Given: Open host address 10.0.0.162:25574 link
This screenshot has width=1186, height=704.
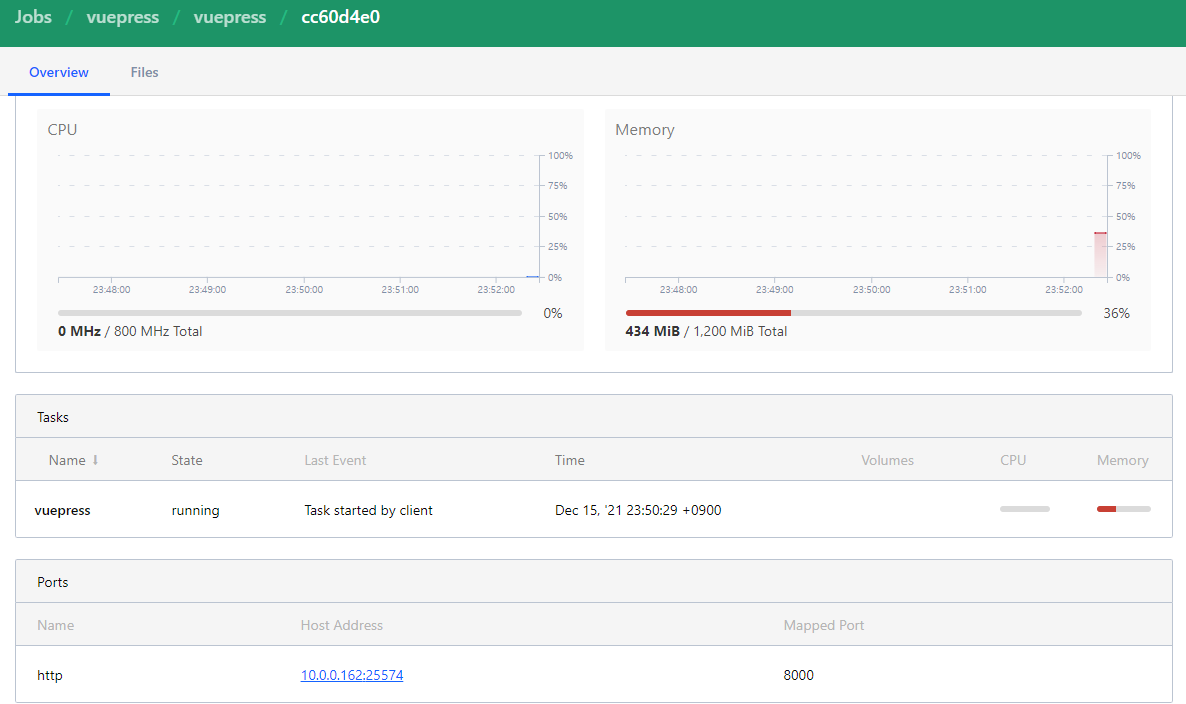Looking at the screenshot, I should pyautogui.click(x=352, y=675).
